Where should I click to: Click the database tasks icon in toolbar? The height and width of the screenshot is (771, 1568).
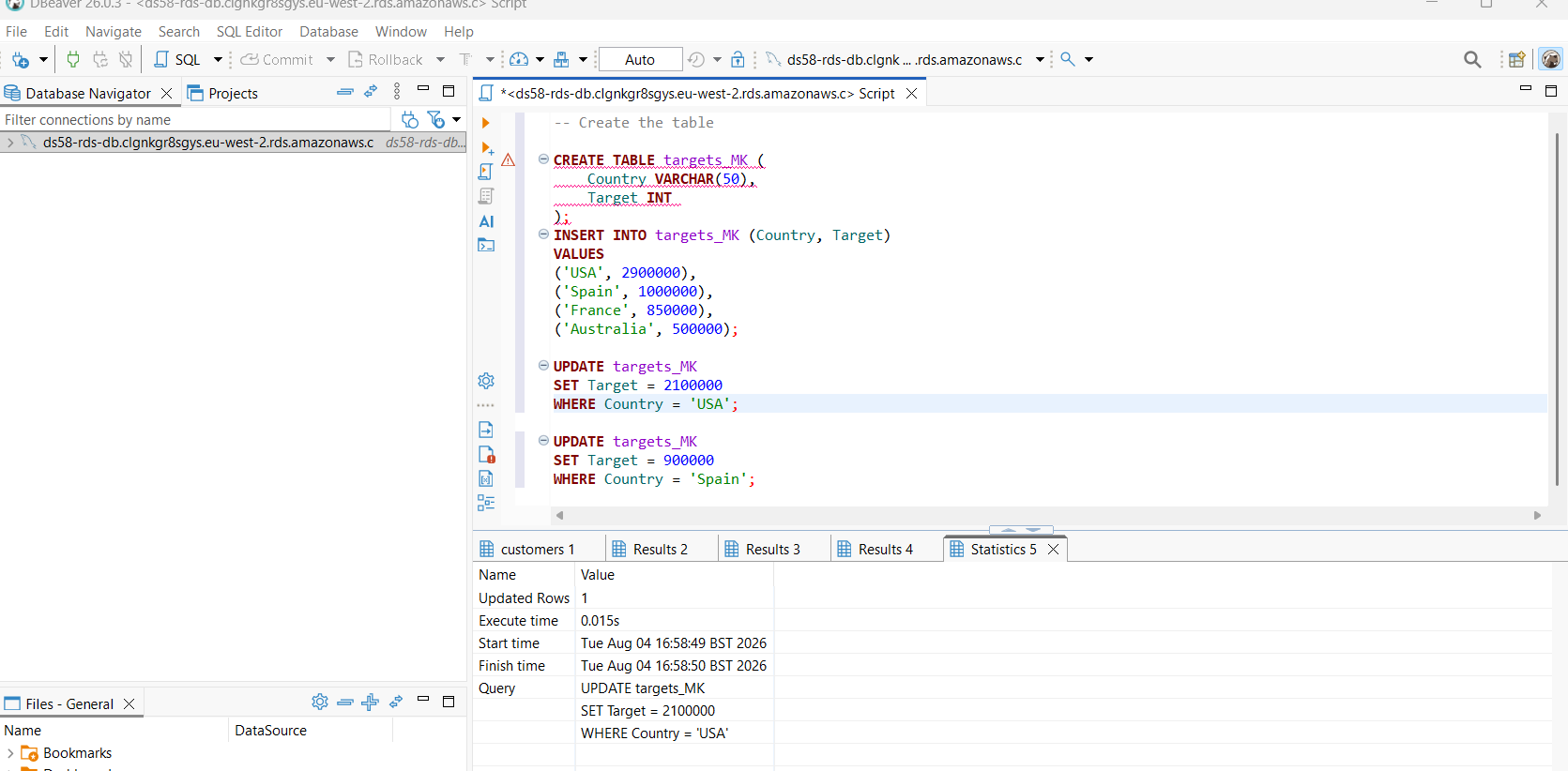point(561,59)
